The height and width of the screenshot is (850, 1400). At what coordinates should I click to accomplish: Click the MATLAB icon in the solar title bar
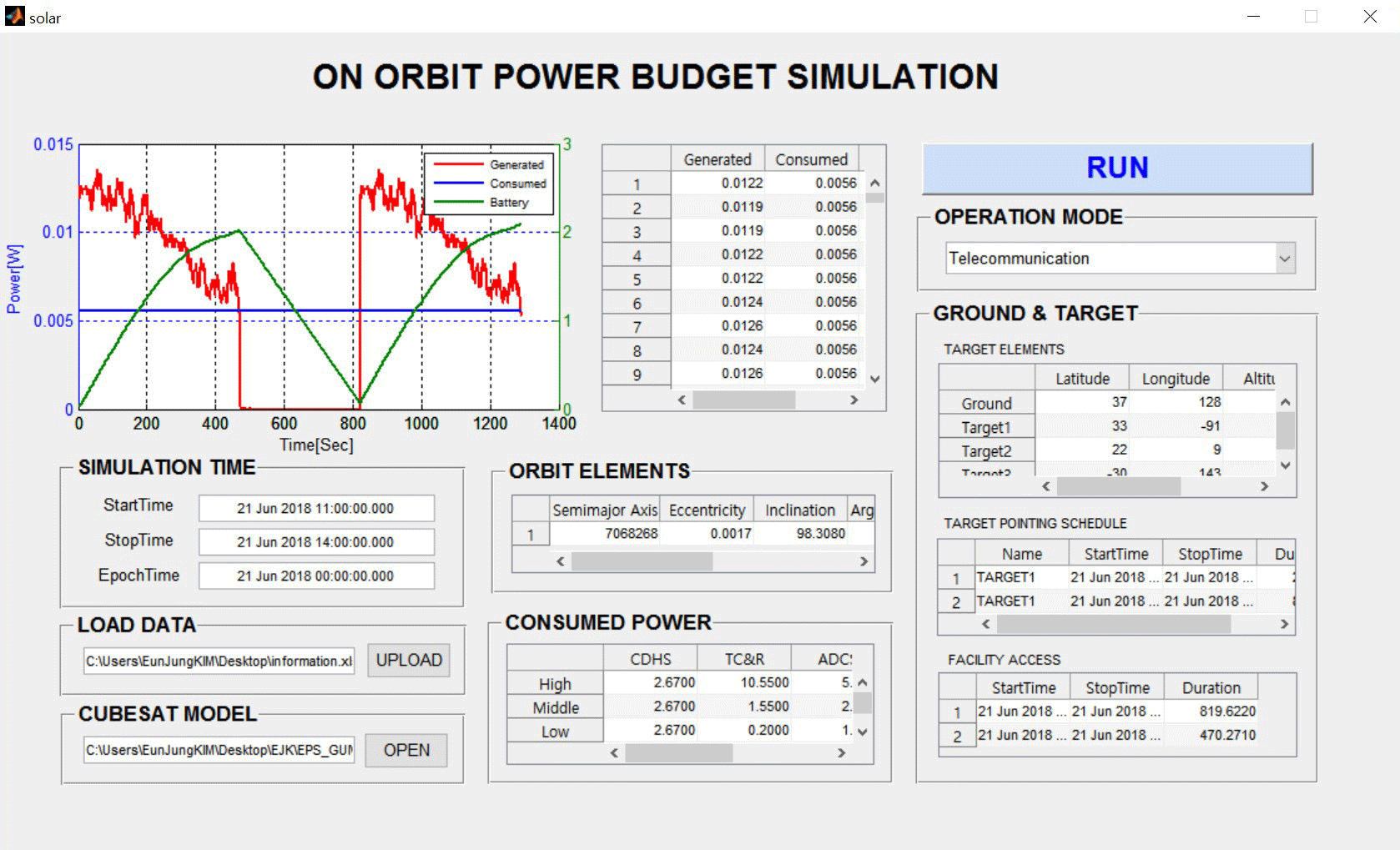(x=14, y=17)
